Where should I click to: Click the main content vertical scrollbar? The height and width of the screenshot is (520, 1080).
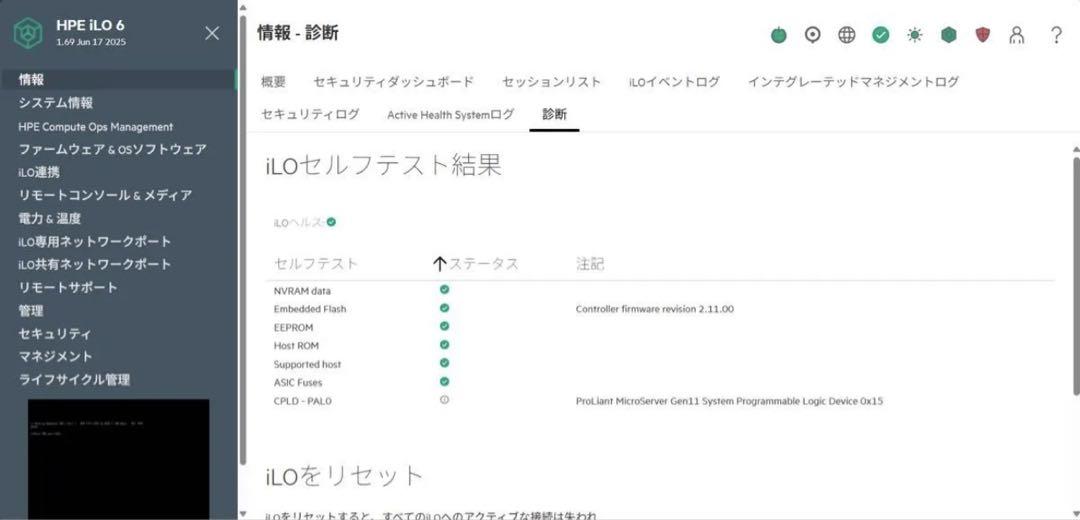pos(1076,275)
